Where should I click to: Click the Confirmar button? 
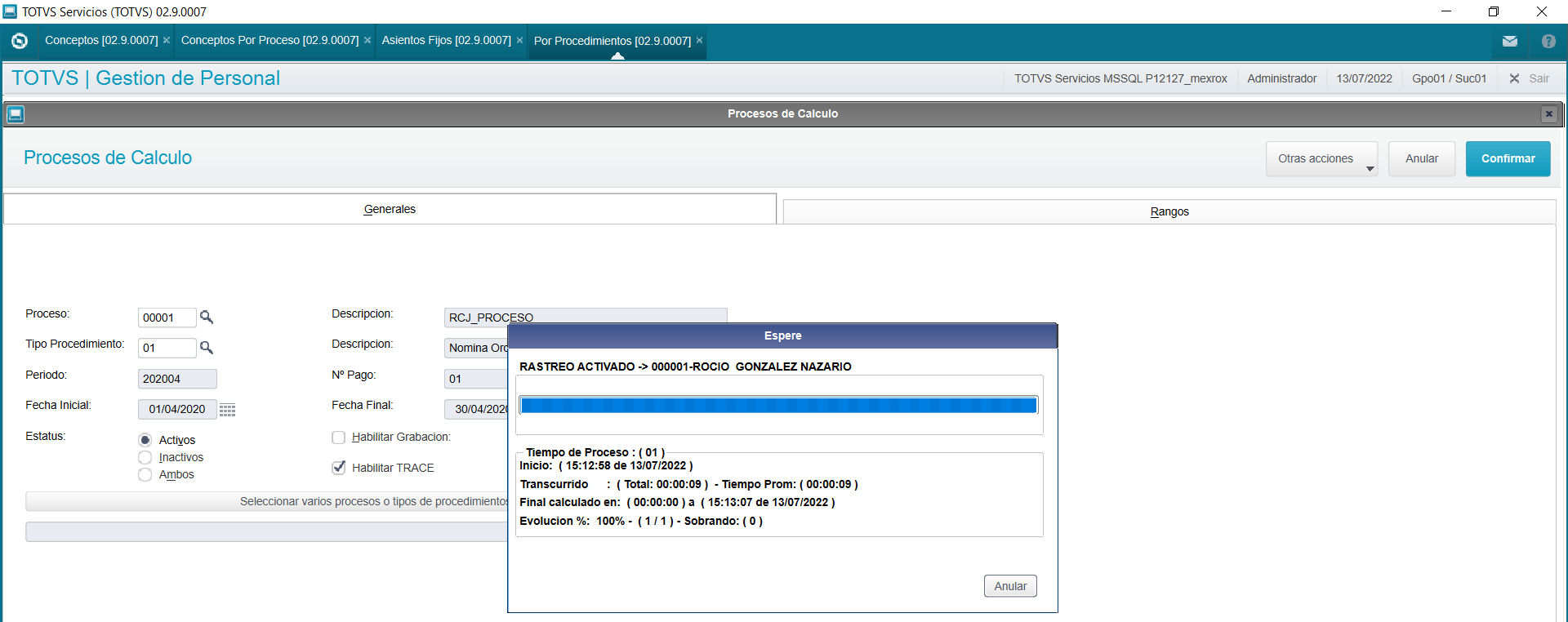tap(1508, 159)
